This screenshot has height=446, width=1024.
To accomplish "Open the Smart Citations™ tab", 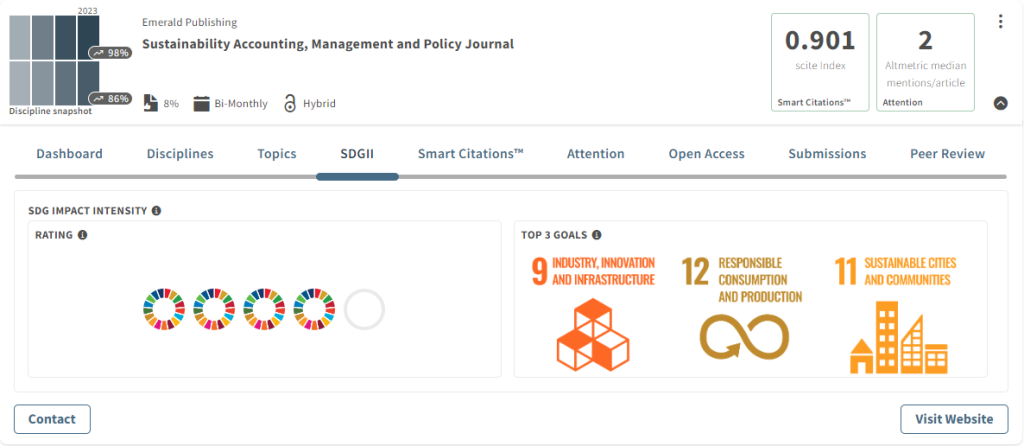I will click(x=470, y=154).
